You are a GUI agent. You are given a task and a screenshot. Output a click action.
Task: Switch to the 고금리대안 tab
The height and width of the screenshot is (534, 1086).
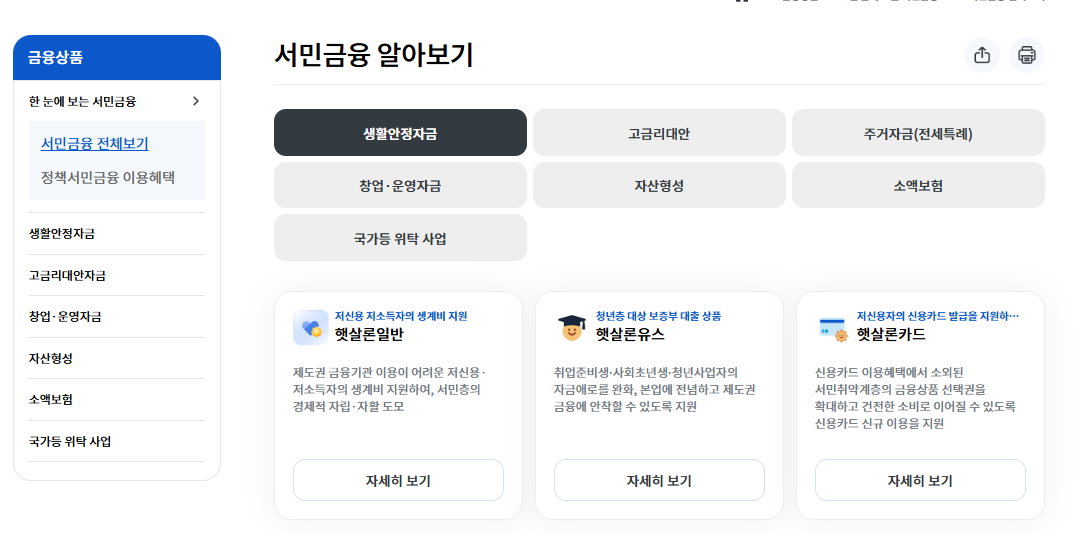[x=659, y=133]
